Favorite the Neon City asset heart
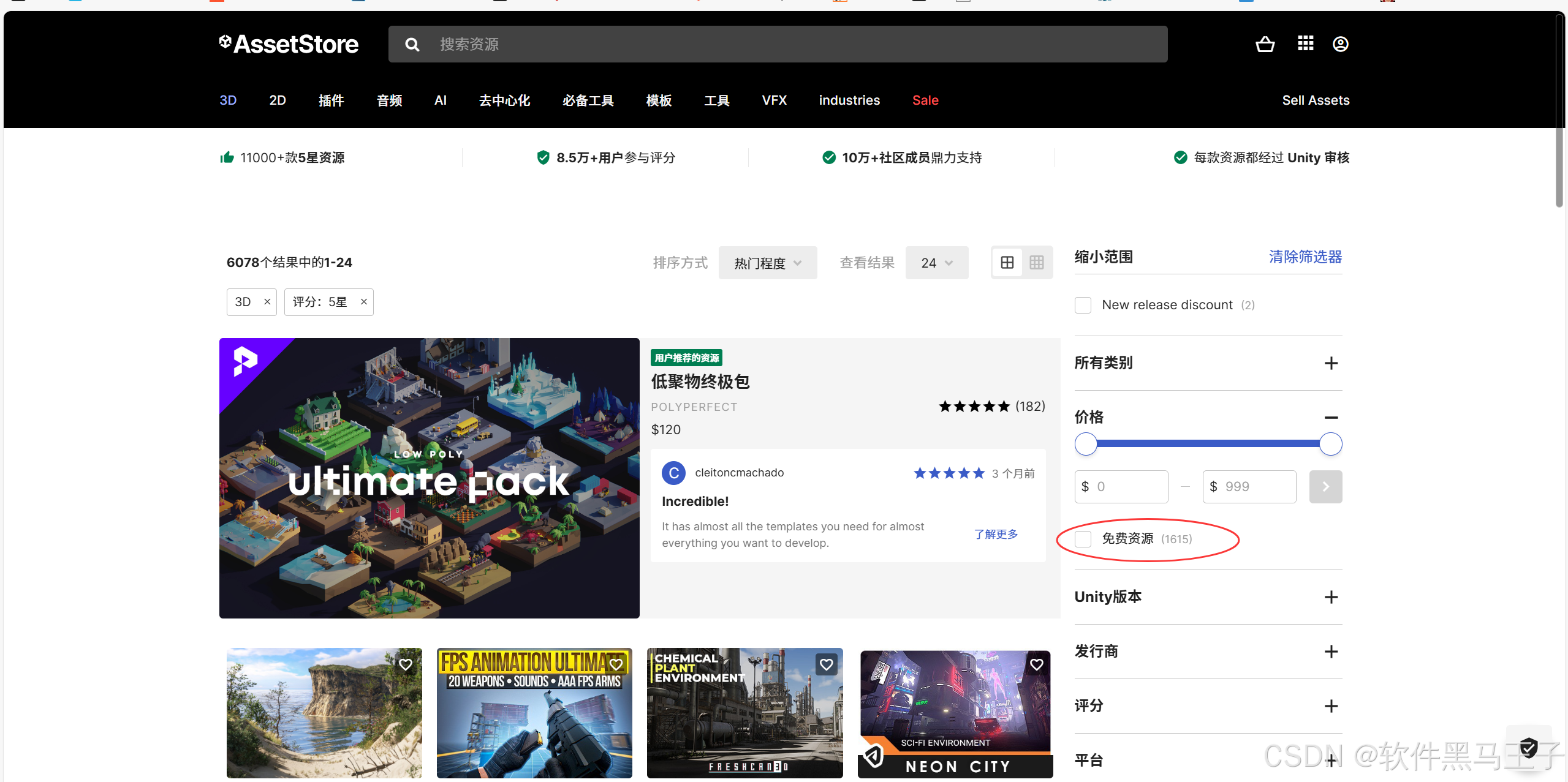Image resolution: width=1568 pixels, height=782 pixels. pos(1037,664)
